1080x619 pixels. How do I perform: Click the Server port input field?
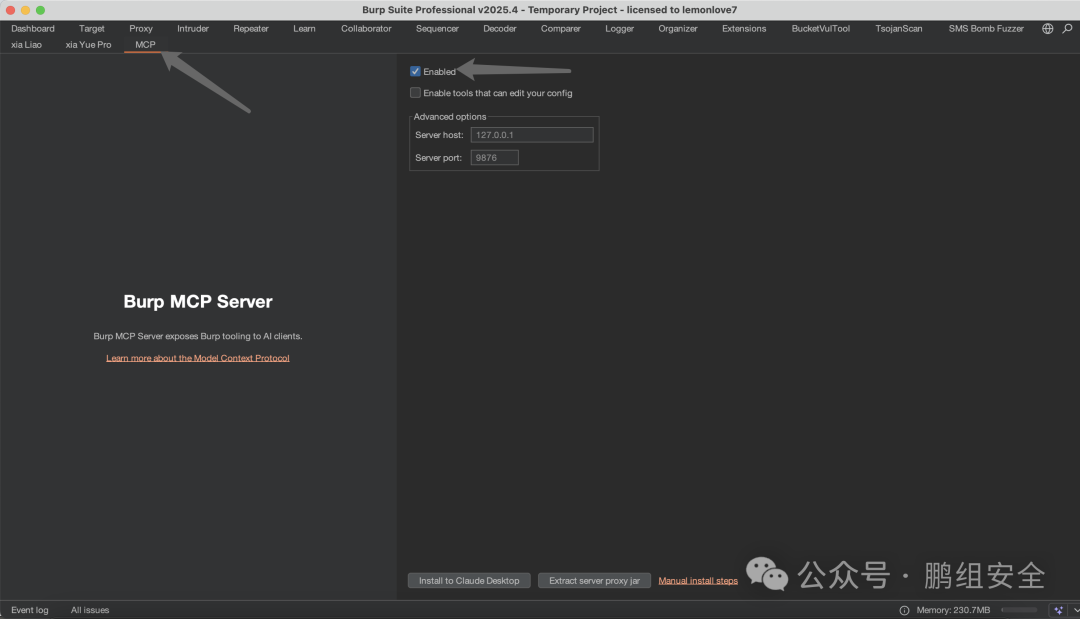[x=495, y=158]
